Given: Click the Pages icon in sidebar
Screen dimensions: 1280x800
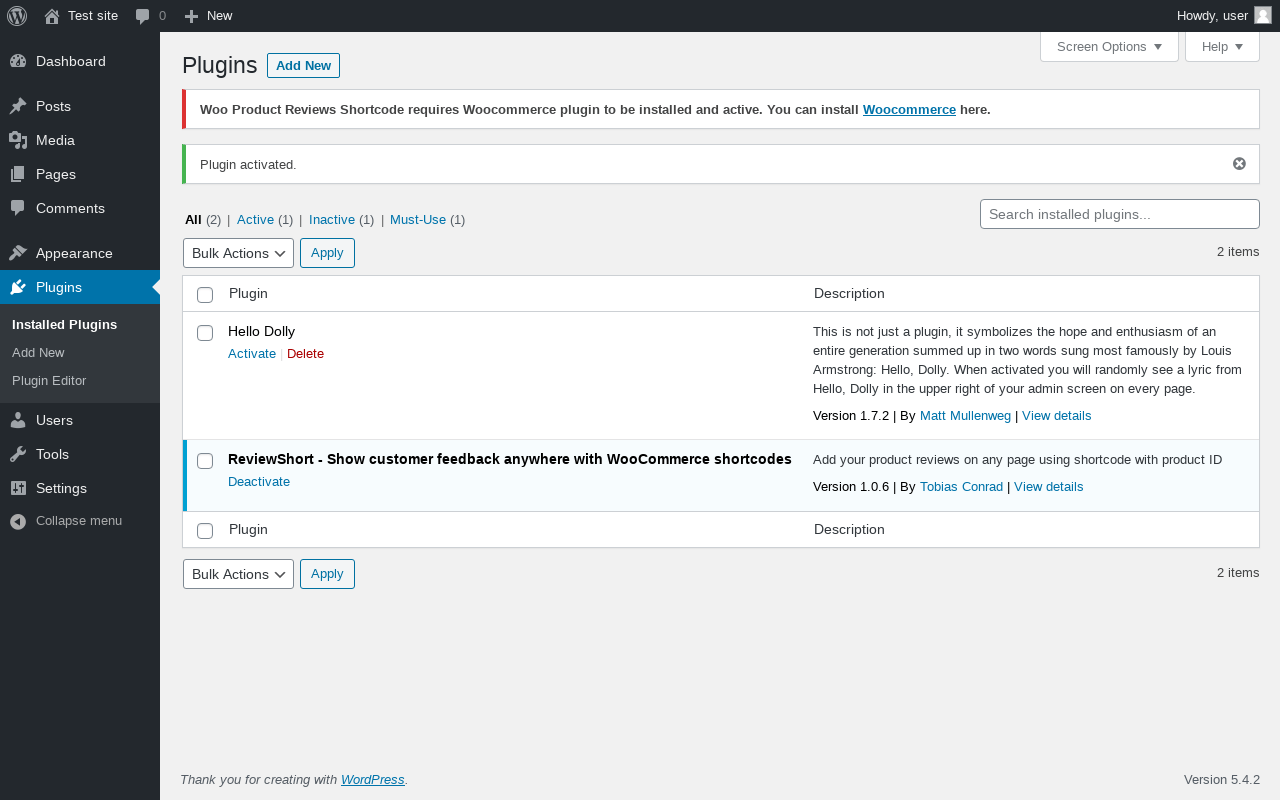Looking at the screenshot, I should [x=18, y=174].
